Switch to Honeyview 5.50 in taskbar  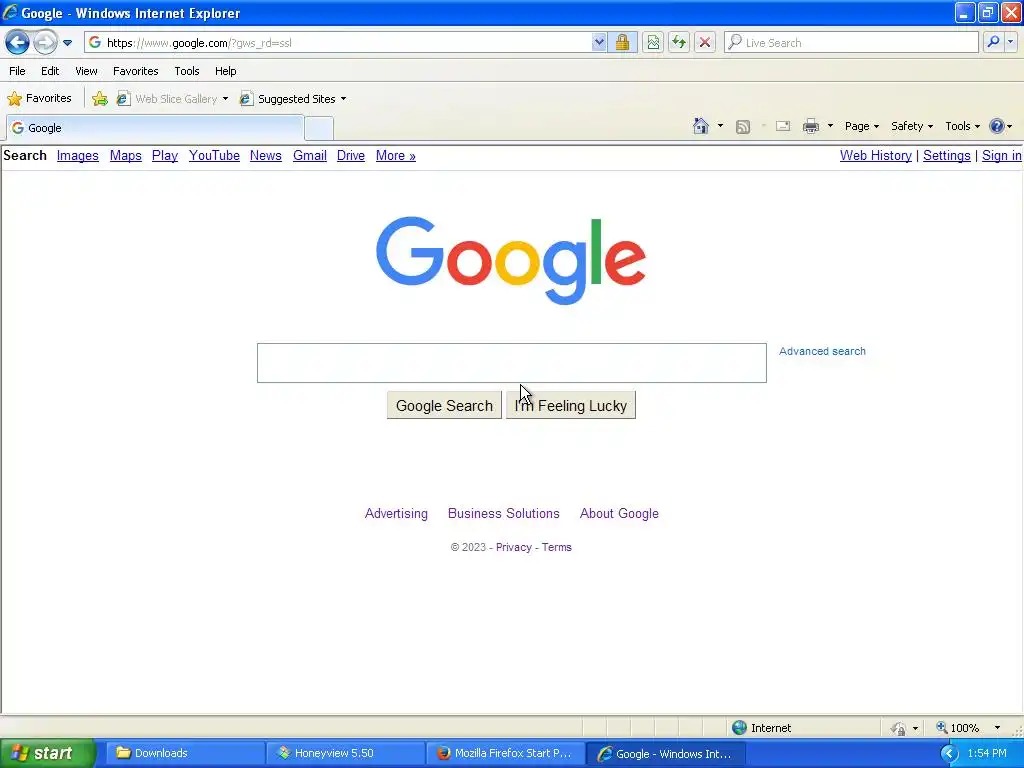(x=345, y=753)
